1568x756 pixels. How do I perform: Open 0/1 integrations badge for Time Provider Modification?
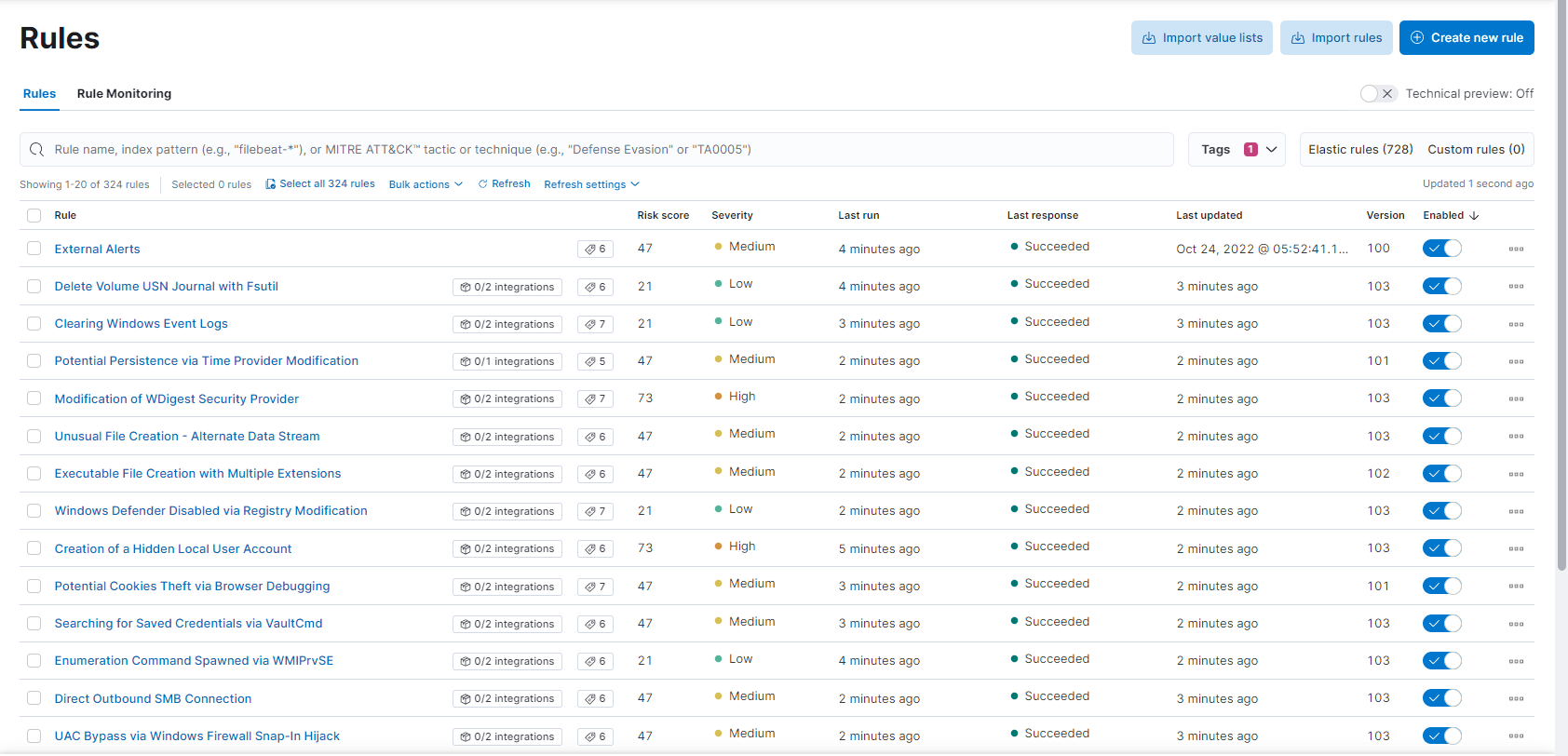pyautogui.click(x=507, y=361)
